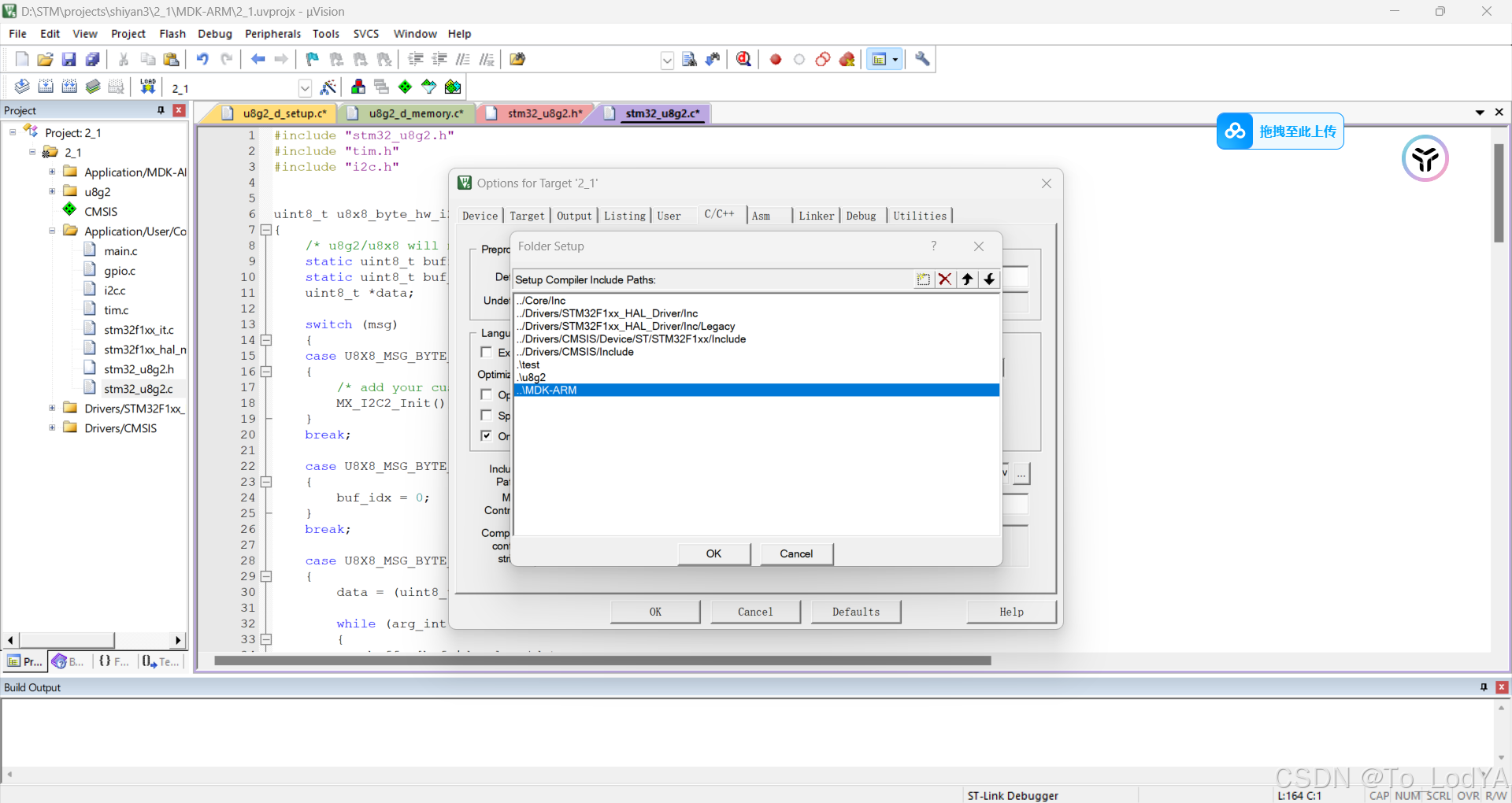This screenshot has height=803, width=1512.
Task: Open editor tab list dropdown arrow
Action: pos(1480,113)
